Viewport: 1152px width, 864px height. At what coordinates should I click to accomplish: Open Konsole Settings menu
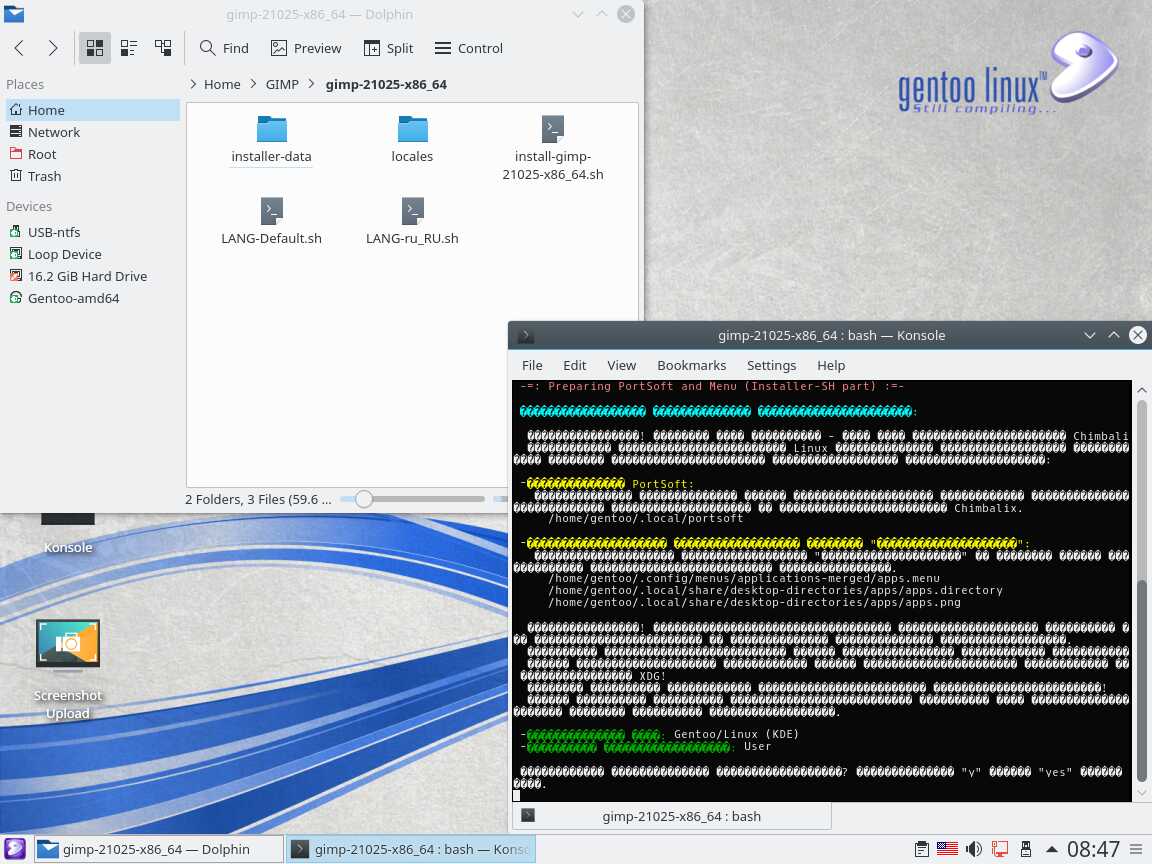pyautogui.click(x=771, y=365)
